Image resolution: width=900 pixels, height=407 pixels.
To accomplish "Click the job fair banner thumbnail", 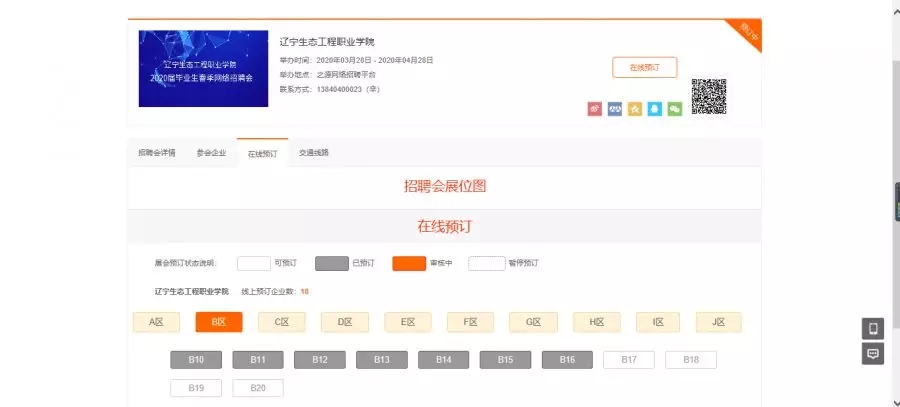I will (203, 68).
